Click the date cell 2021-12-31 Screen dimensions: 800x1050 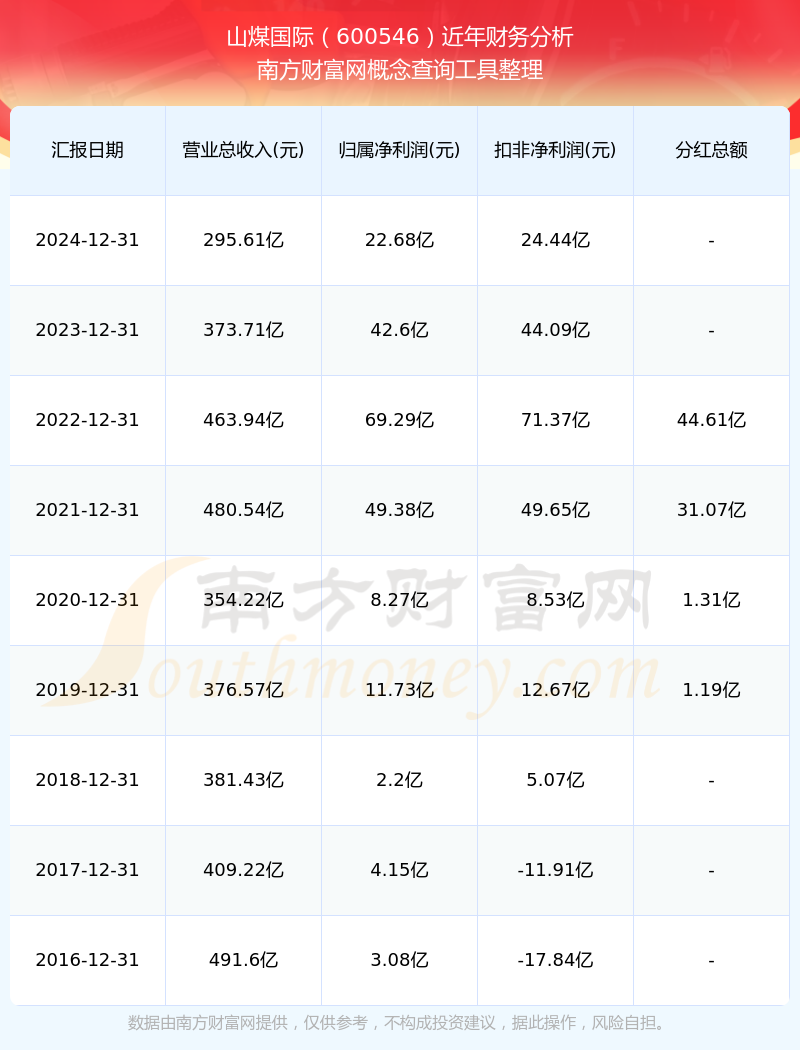pyautogui.click(x=88, y=510)
